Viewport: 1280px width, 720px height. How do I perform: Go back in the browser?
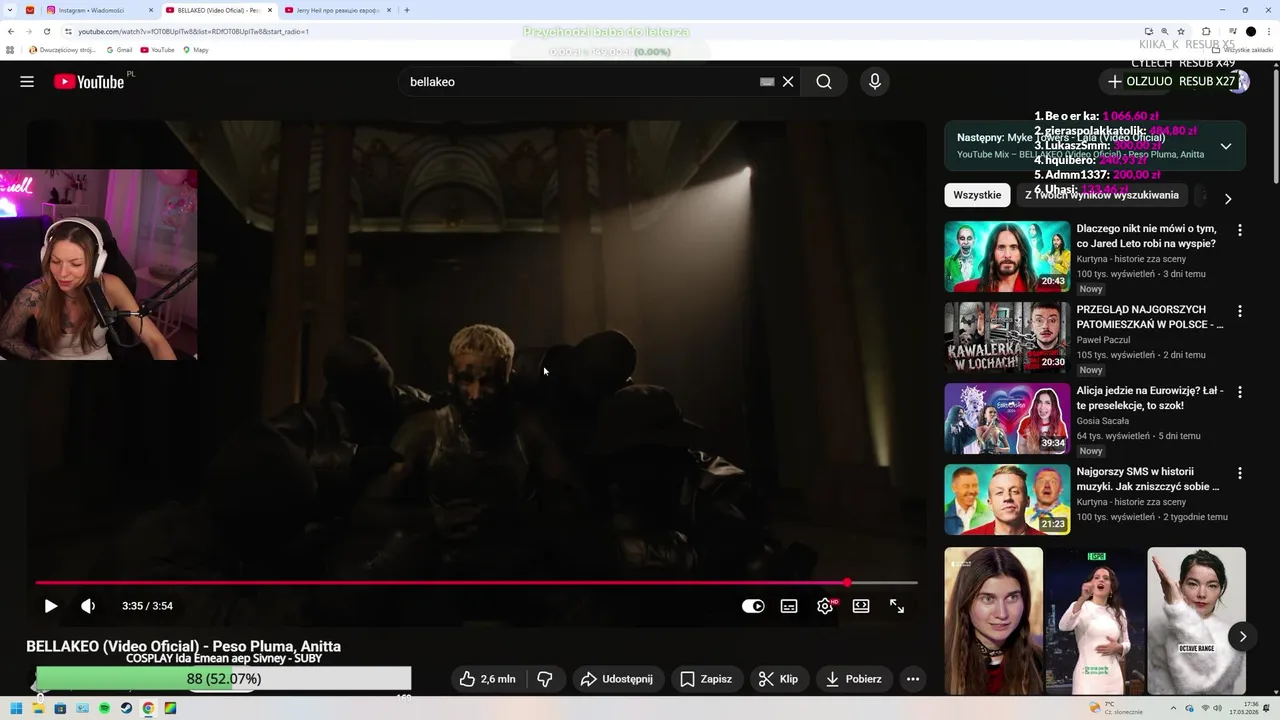point(10,31)
